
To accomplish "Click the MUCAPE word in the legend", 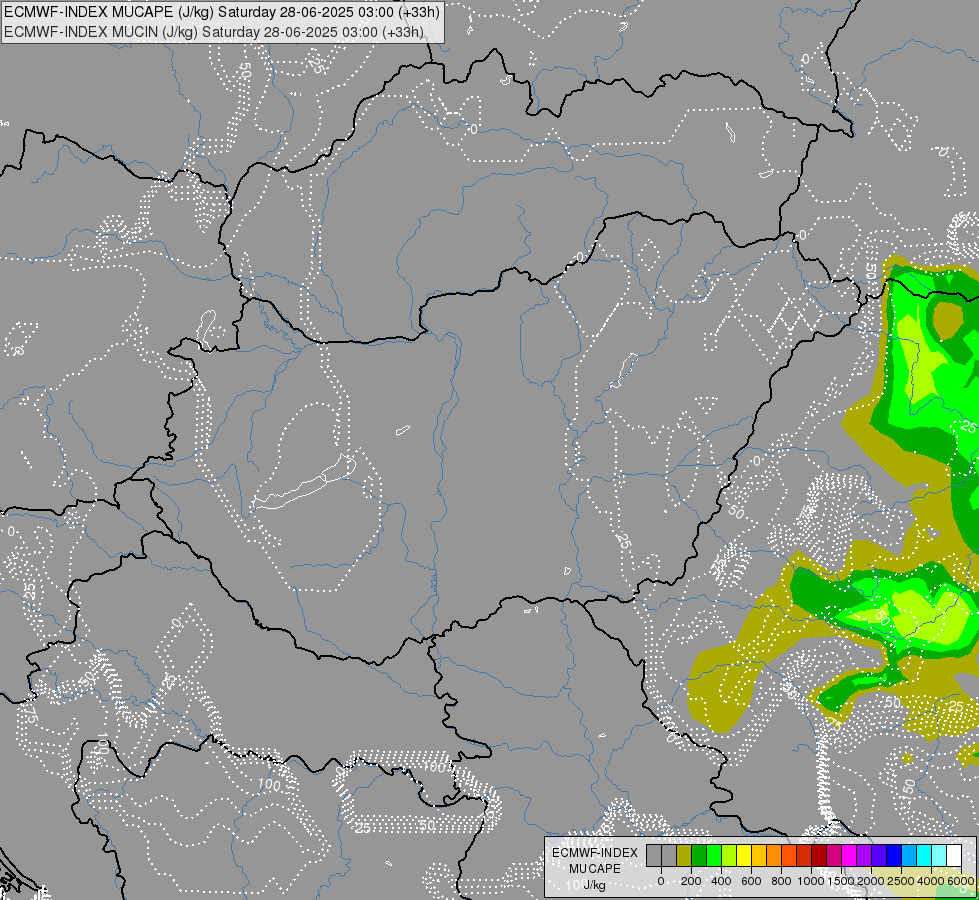I will point(595,869).
